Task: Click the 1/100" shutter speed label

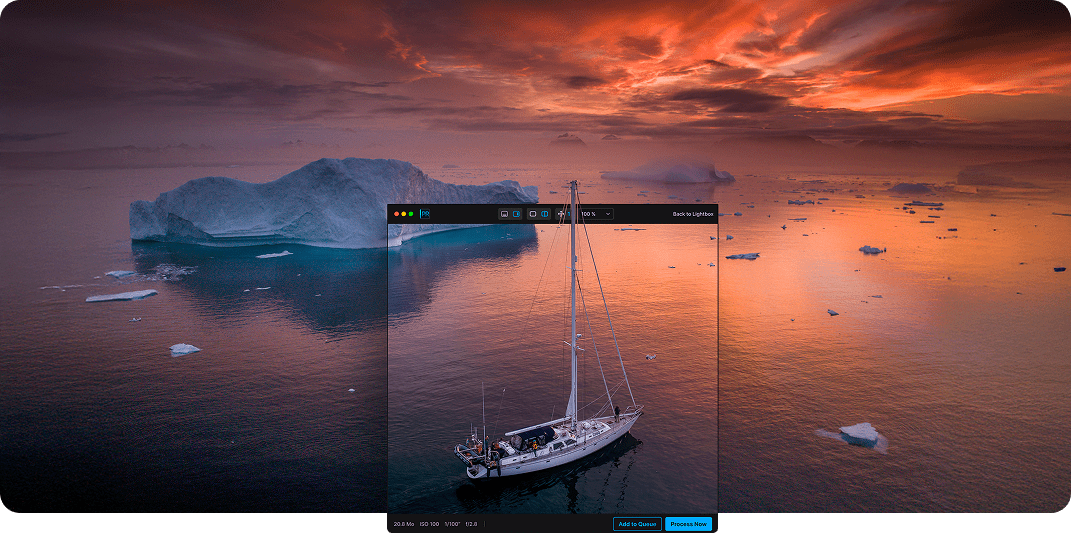Action: pyautogui.click(x=453, y=524)
